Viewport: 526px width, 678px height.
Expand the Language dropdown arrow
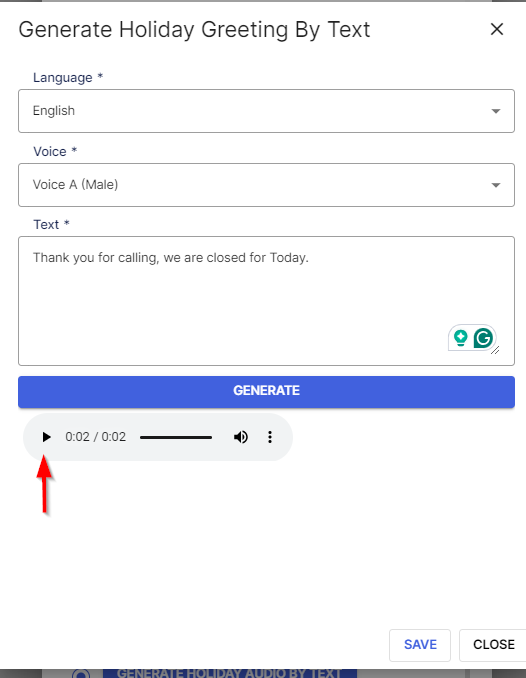pyautogui.click(x=496, y=111)
